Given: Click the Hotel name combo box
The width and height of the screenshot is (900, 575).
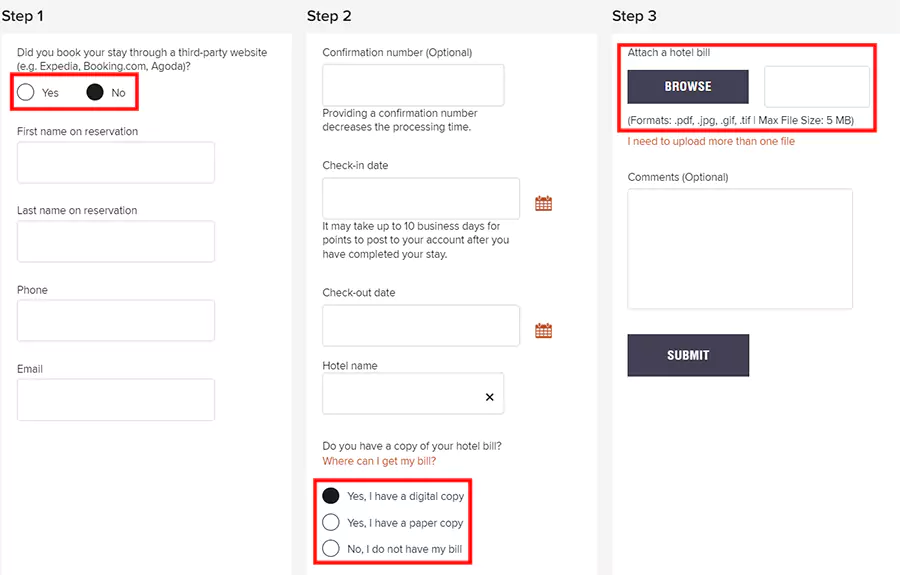Looking at the screenshot, I should click(x=400, y=394).
